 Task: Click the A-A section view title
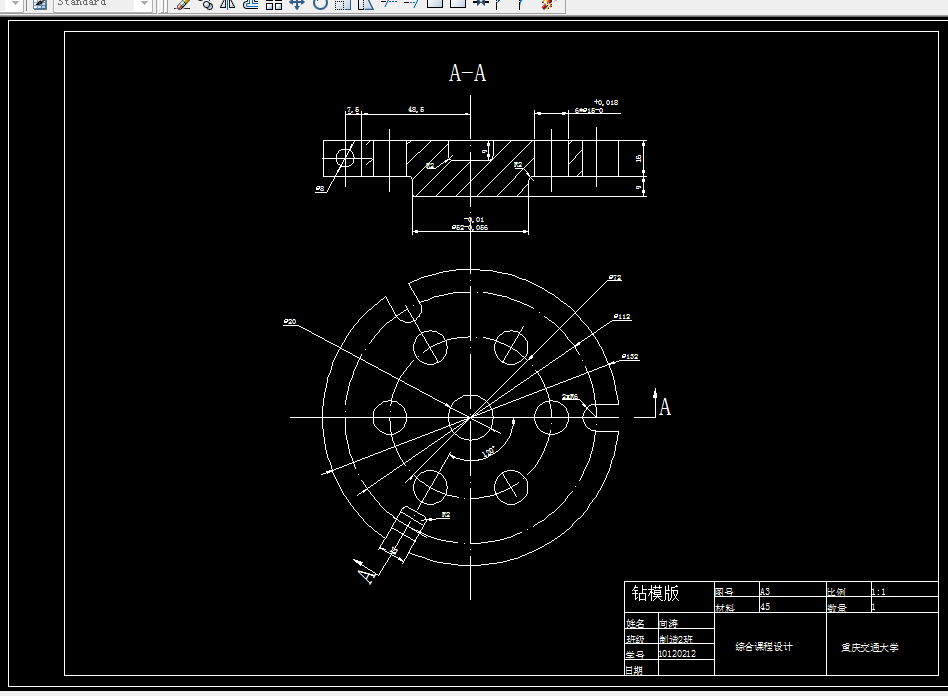(467, 73)
